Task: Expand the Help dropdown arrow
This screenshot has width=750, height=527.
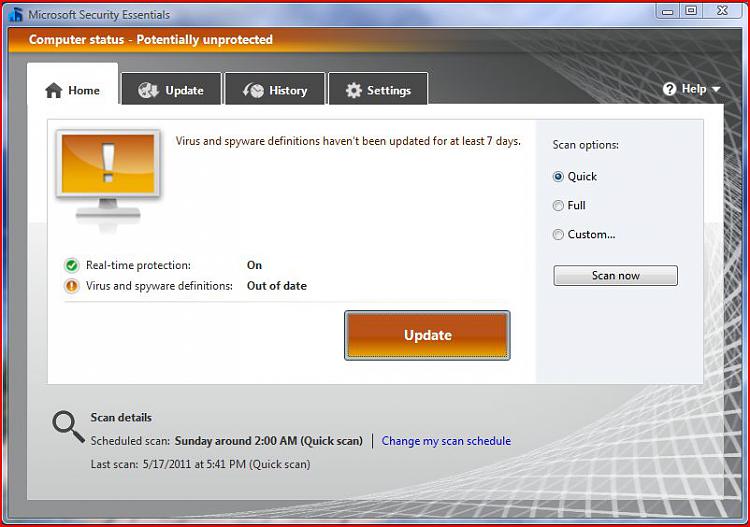Action: [x=716, y=89]
